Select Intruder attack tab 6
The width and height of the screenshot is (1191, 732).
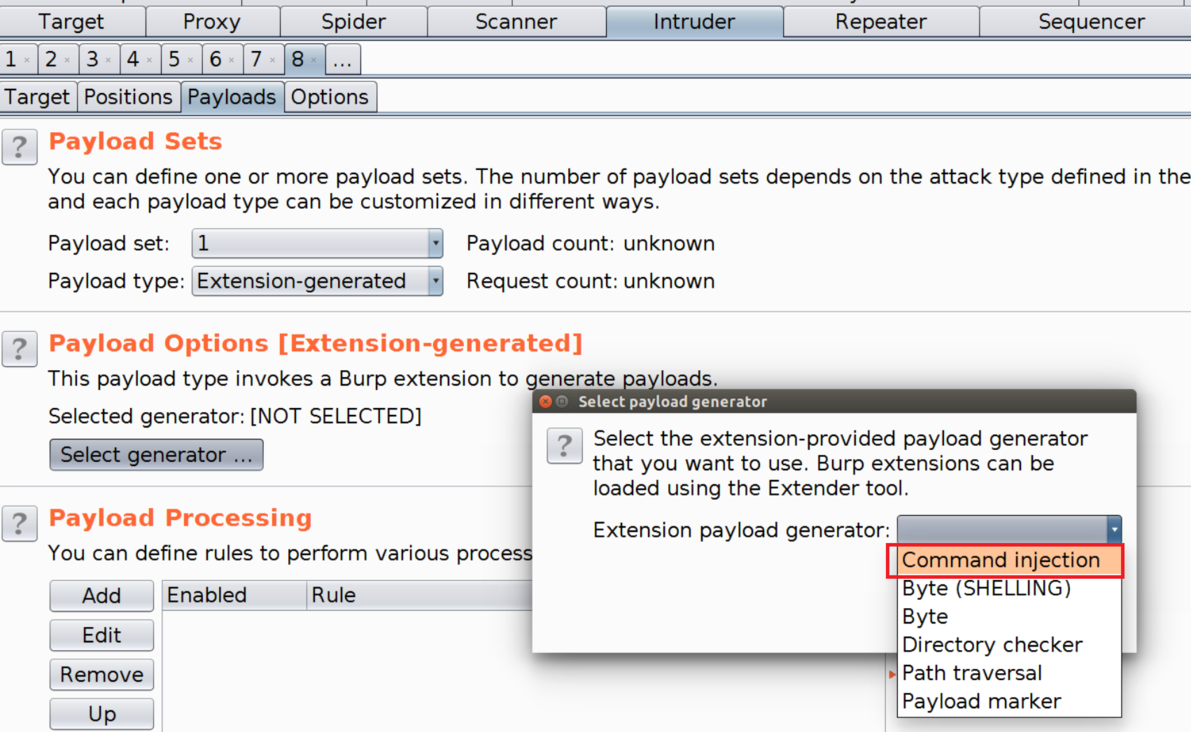(x=216, y=59)
